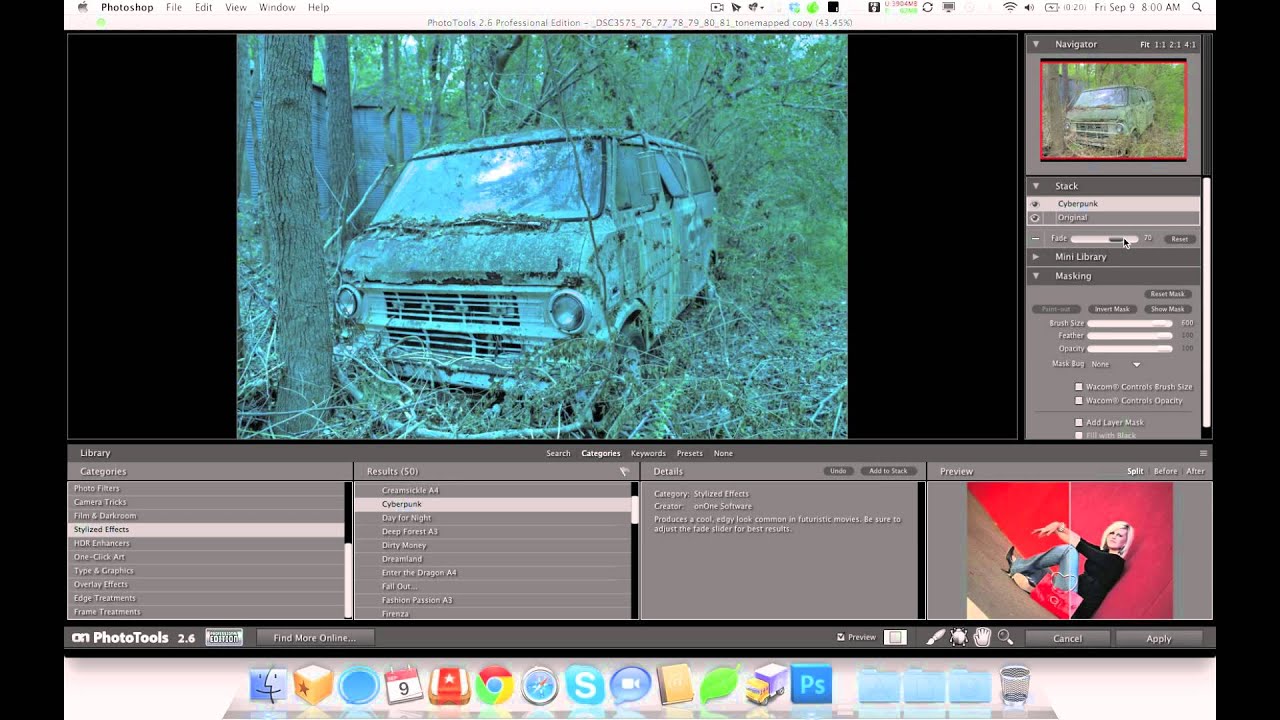Viewport: 1280px width, 720px height.
Task: Open the Photoshop File menu
Action: (x=174, y=7)
